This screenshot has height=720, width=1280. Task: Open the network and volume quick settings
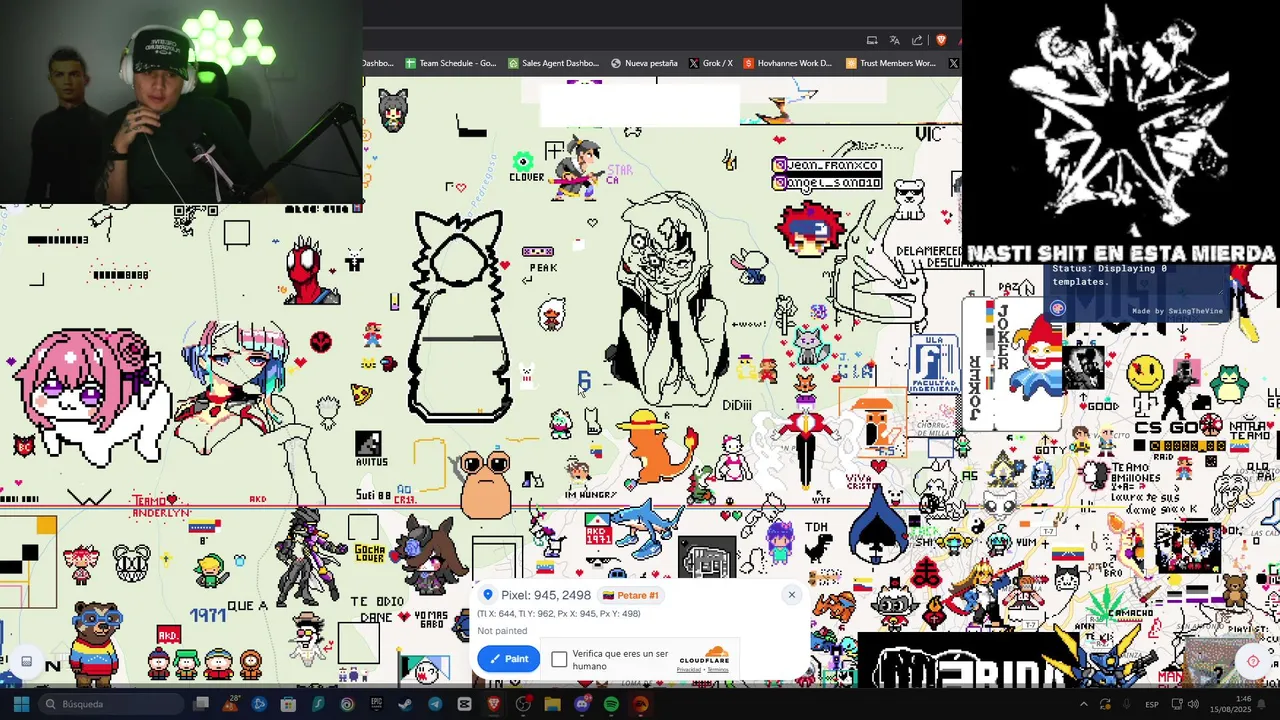click(x=1185, y=704)
